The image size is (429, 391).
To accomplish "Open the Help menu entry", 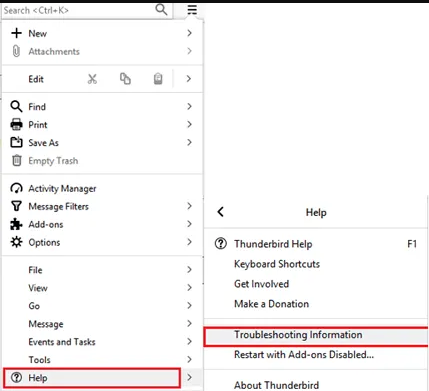I will (102, 378).
